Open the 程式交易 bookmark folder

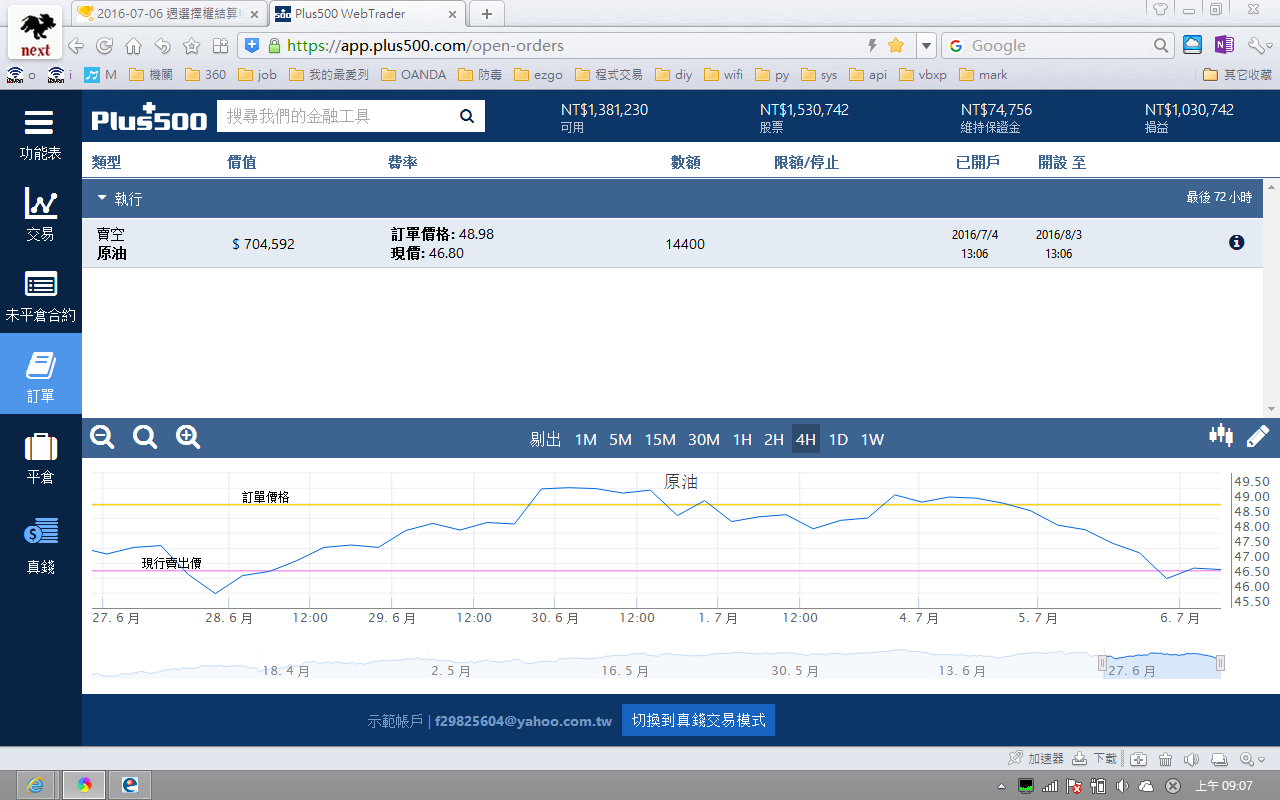point(609,75)
